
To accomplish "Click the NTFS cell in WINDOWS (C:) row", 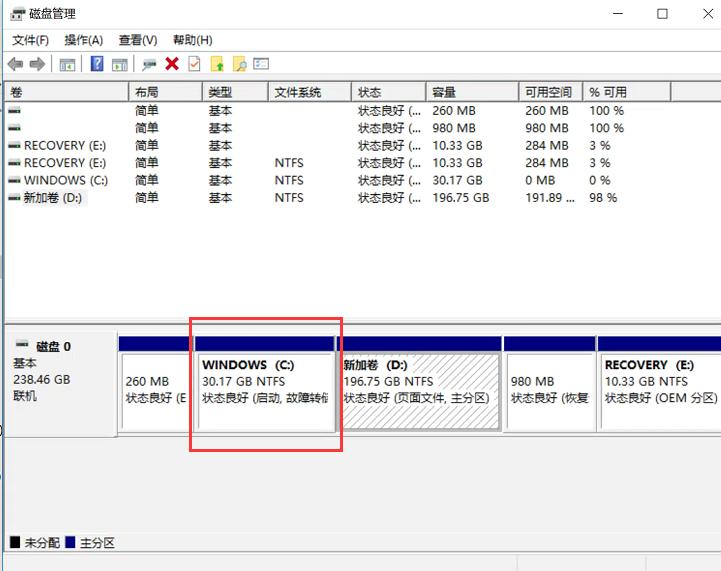I will click(x=289, y=180).
